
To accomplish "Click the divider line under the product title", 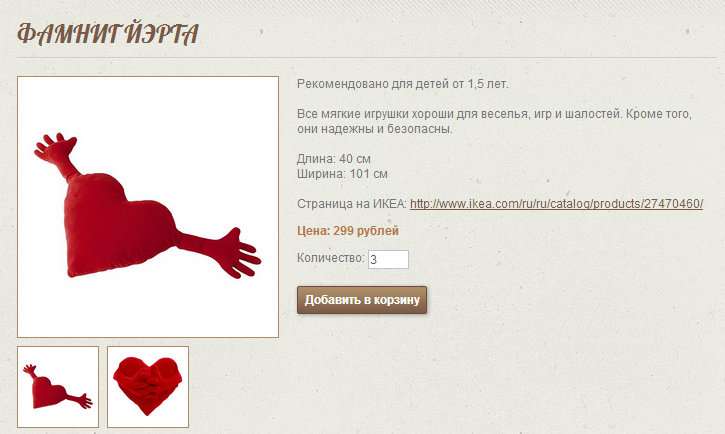I will pos(366,58).
